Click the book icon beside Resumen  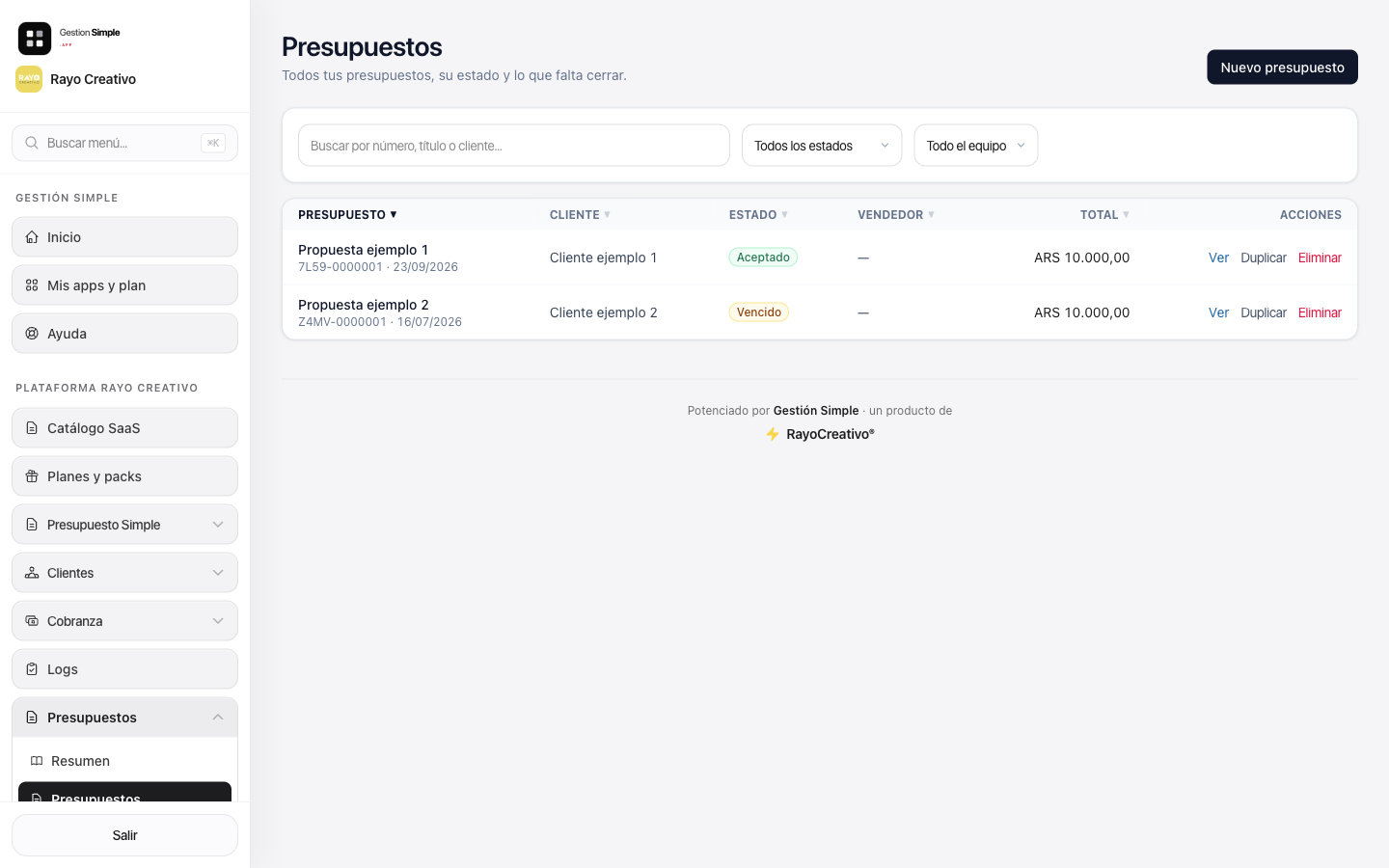point(37,761)
